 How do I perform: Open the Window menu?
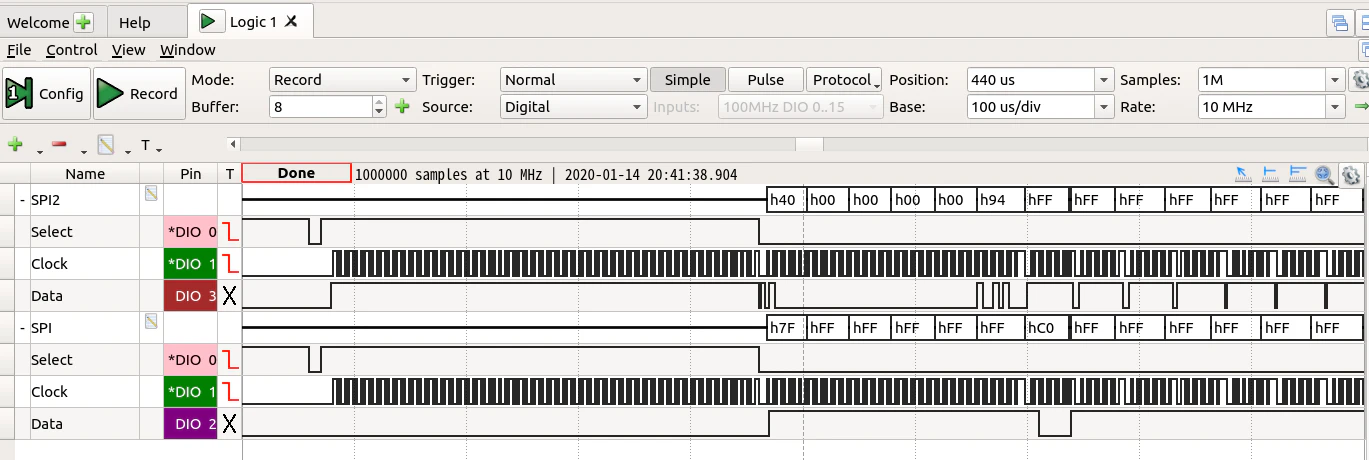[x=188, y=50]
